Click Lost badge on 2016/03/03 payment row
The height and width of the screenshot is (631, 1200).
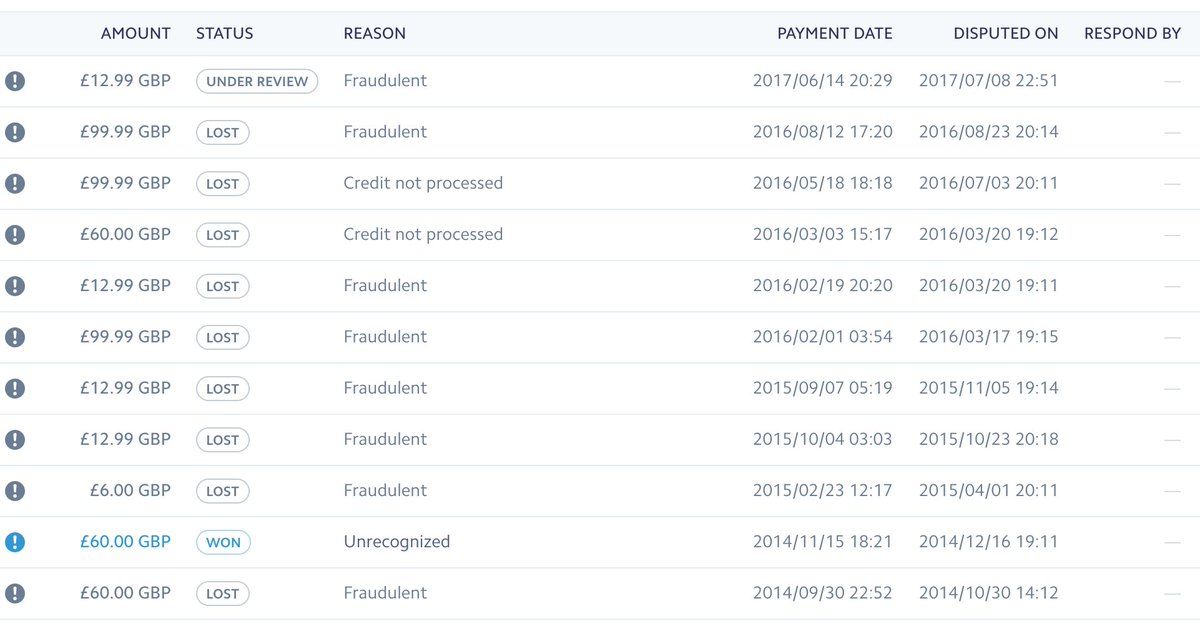(222, 235)
